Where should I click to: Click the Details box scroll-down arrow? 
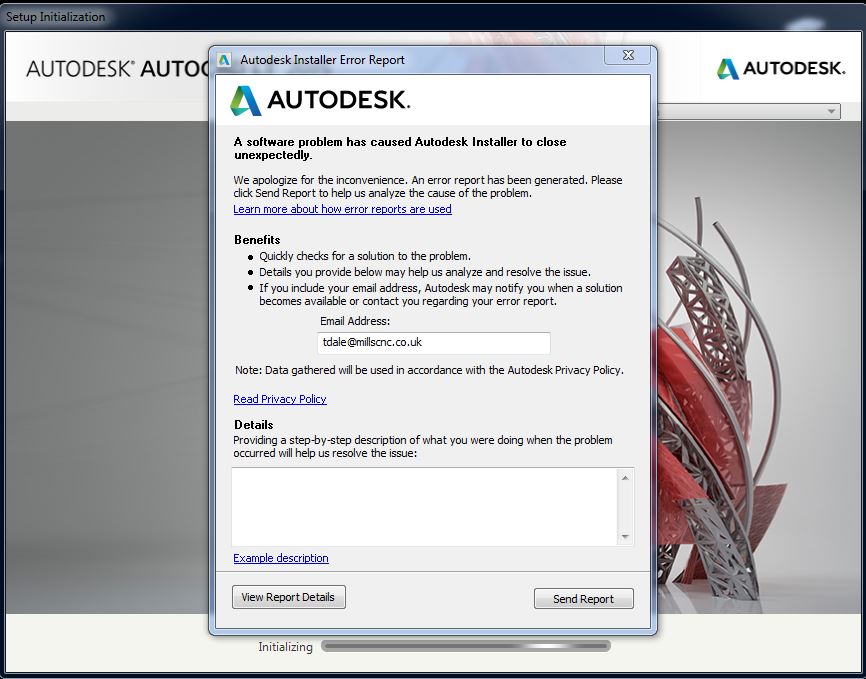[625, 536]
